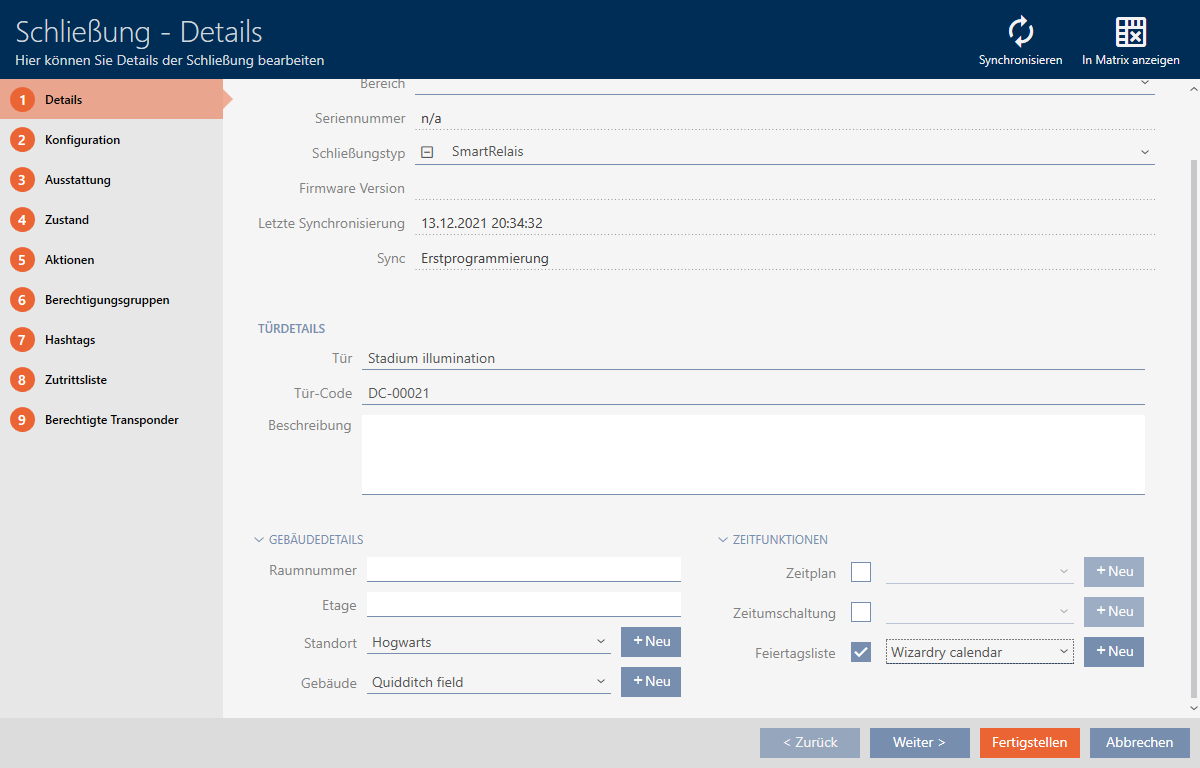
Task: Collapse the Gebäudedetails section
Action: [x=259, y=540]
